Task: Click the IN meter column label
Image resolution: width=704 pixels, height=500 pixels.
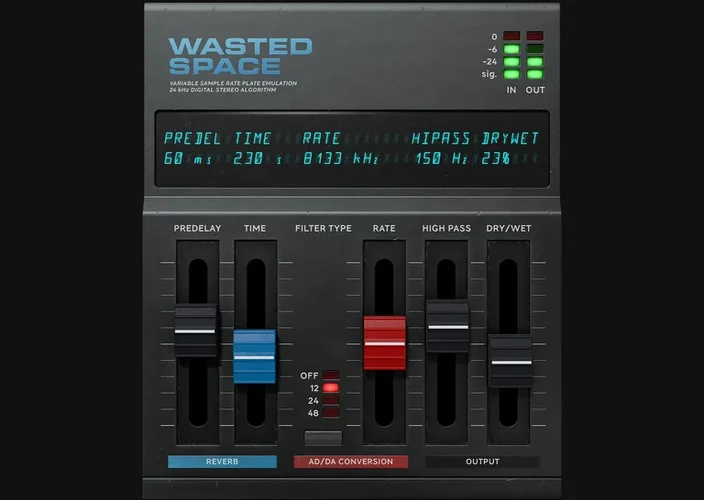Action: [511, 90]
